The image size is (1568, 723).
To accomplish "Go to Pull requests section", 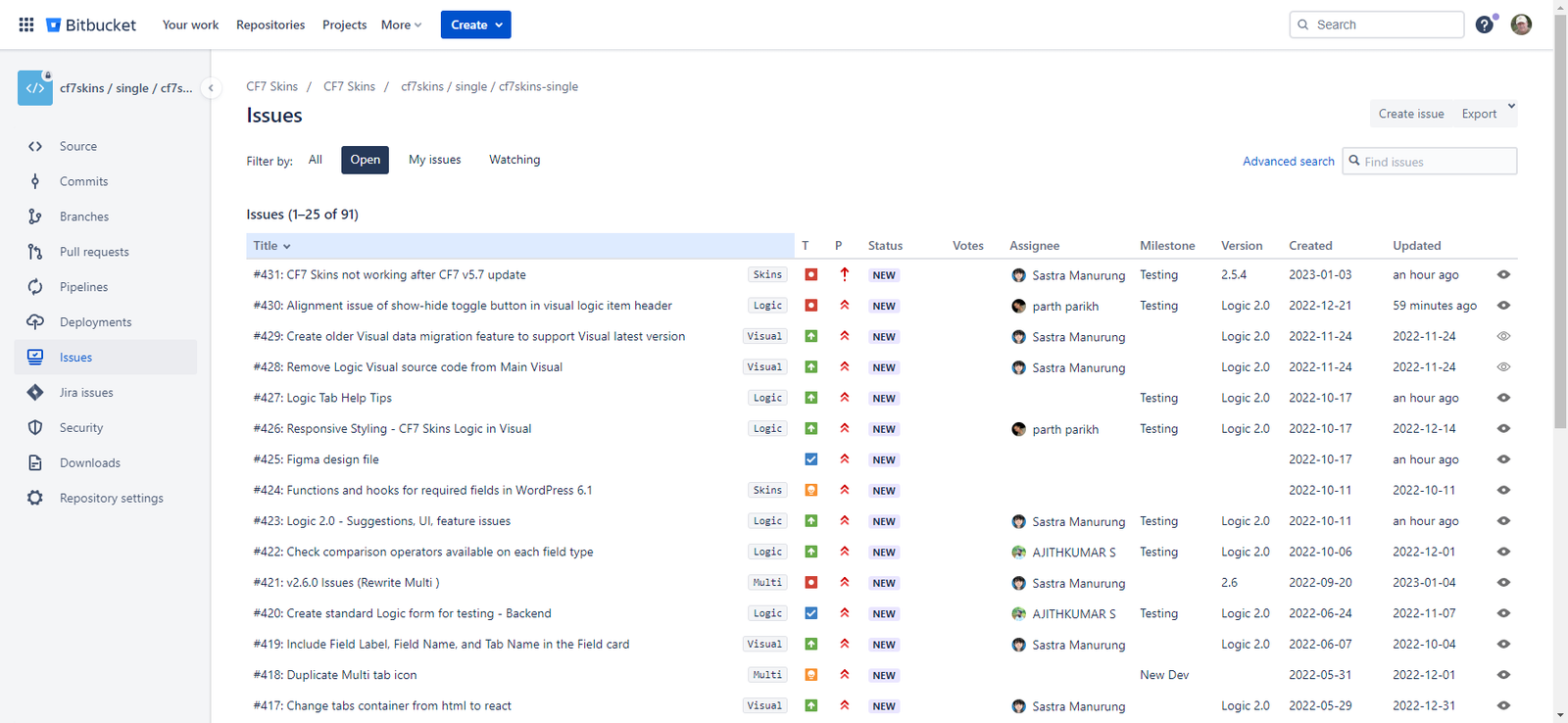I will coord(94,252).
